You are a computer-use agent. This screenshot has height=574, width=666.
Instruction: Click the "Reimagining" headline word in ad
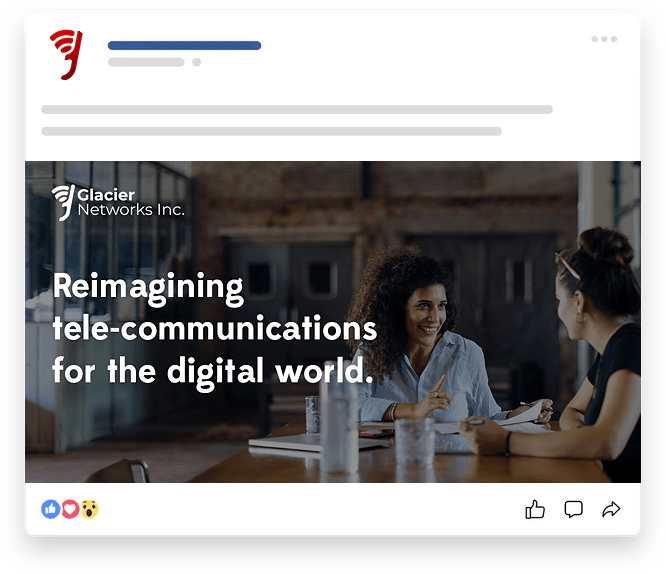(x=148, y=288)
